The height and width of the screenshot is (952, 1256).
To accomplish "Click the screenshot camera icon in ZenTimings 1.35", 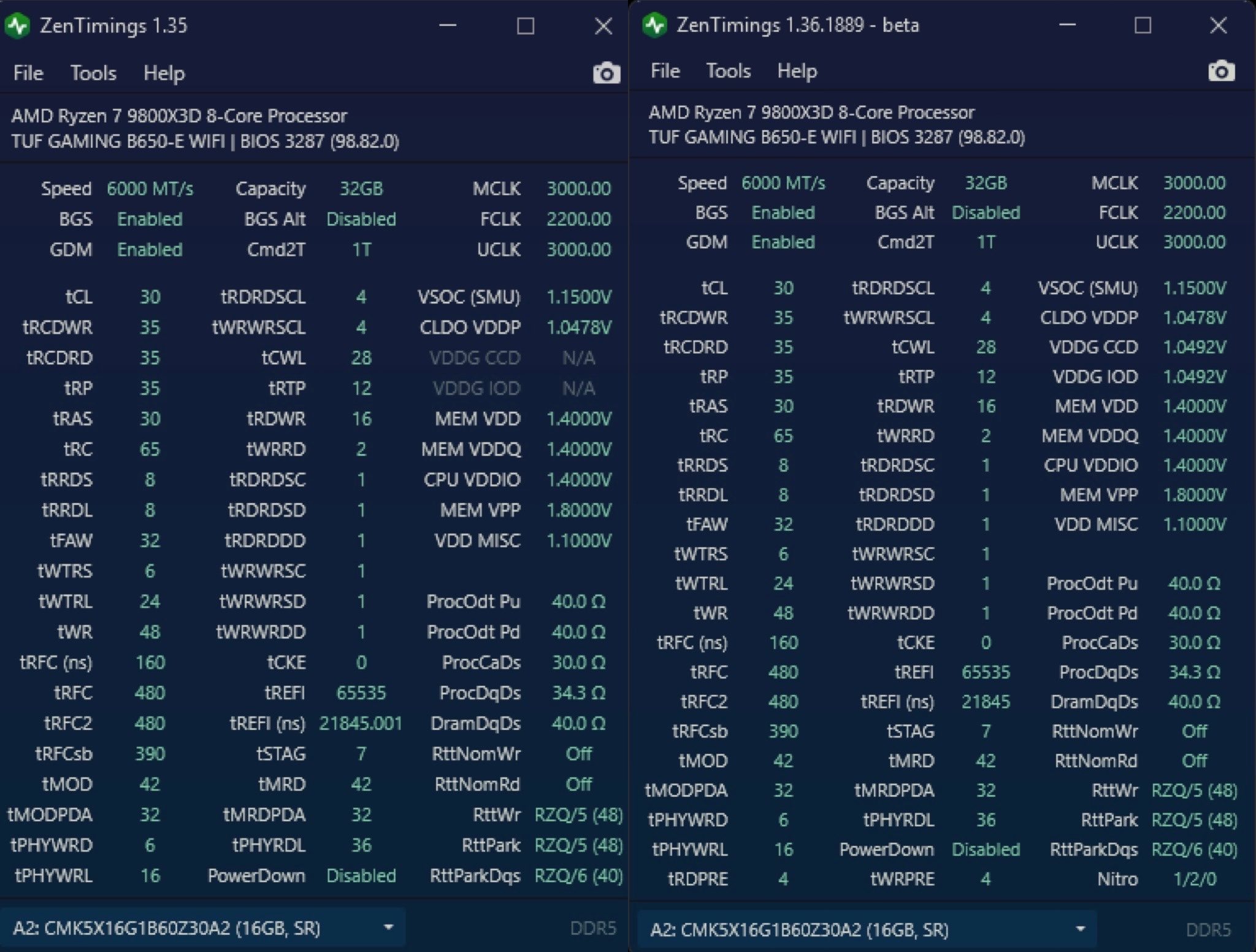I will click(x=606, y=74).
